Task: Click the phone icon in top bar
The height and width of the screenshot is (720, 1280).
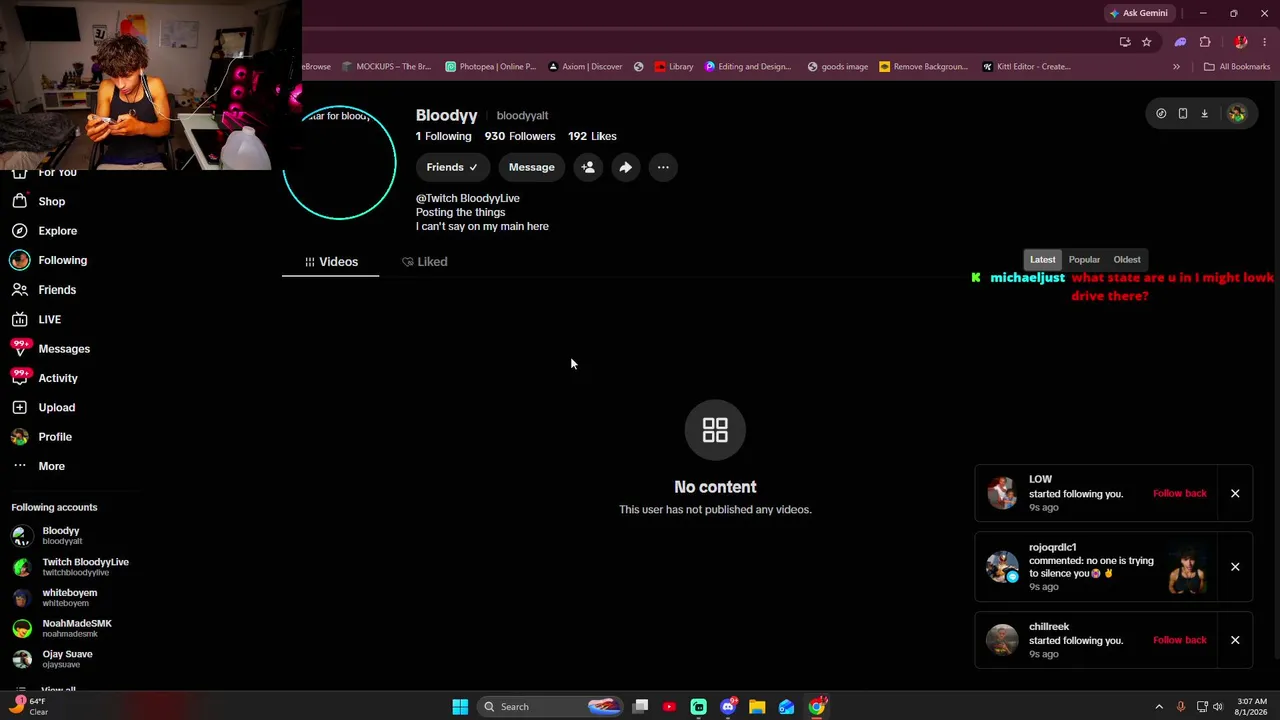Action: [x=1182, y=114]
